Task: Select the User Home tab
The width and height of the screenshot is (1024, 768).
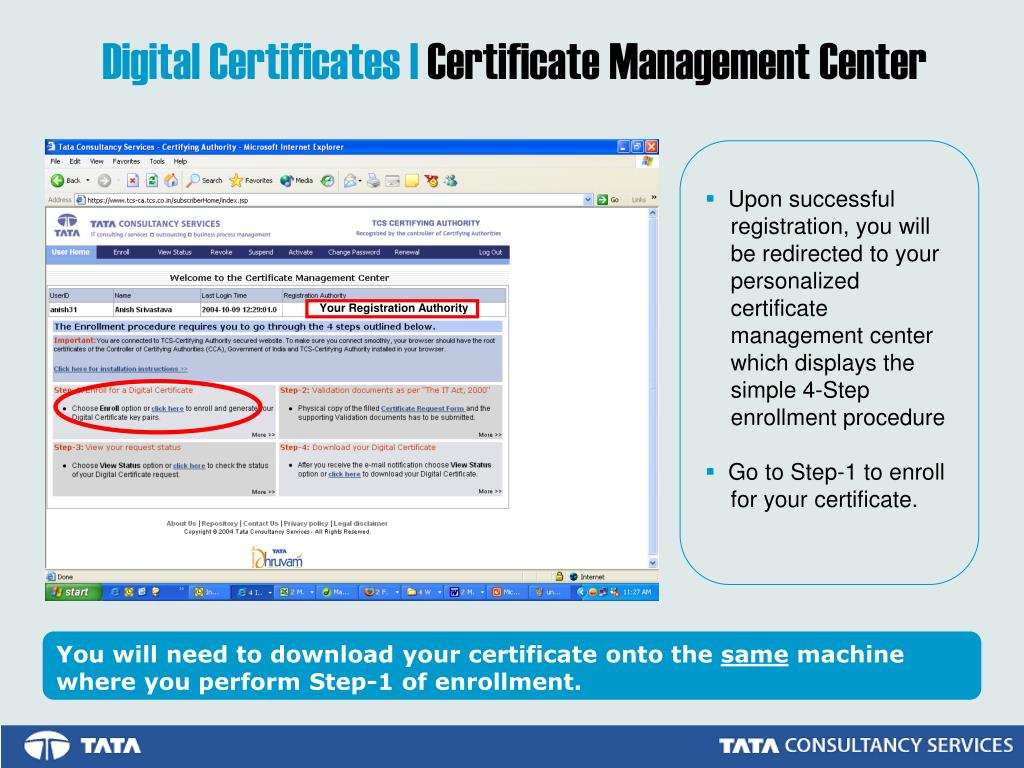Action: tap(71, 252)
